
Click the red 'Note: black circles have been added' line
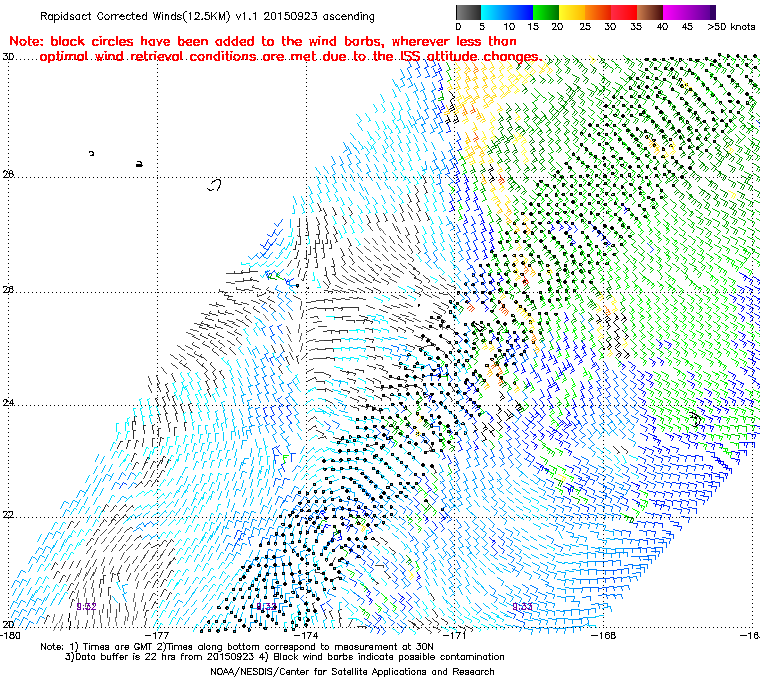coord(263,41)
